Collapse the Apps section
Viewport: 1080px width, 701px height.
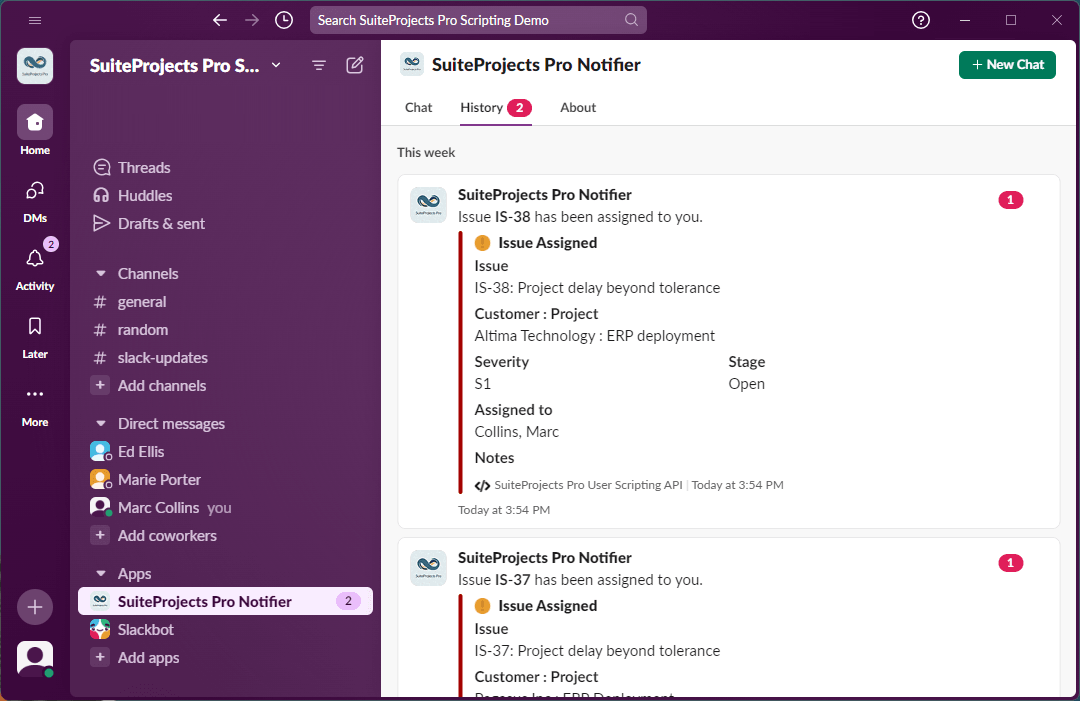[x=101, y=574]
